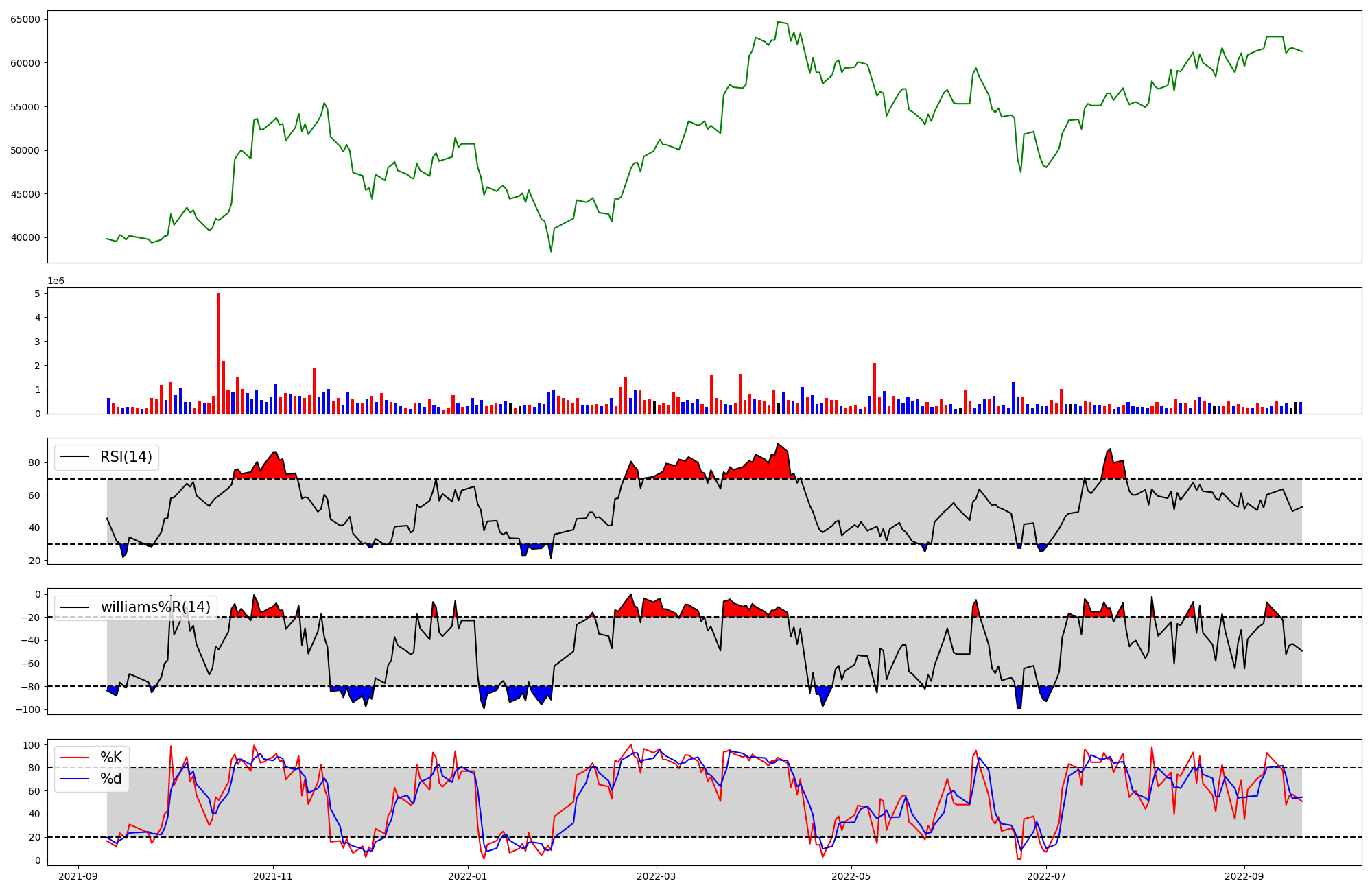
Task: Click the 1e6 volume scale label
Action: 56,281
